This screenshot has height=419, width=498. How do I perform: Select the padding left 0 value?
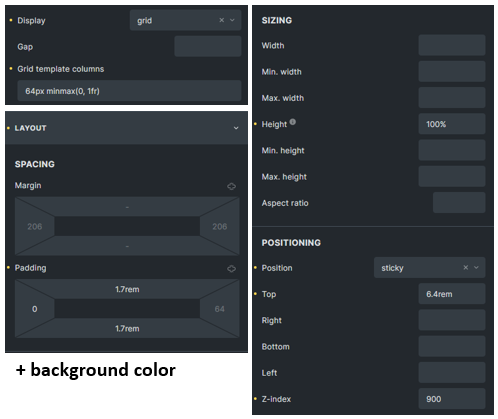pyautogui.click(x=35, y=309)
